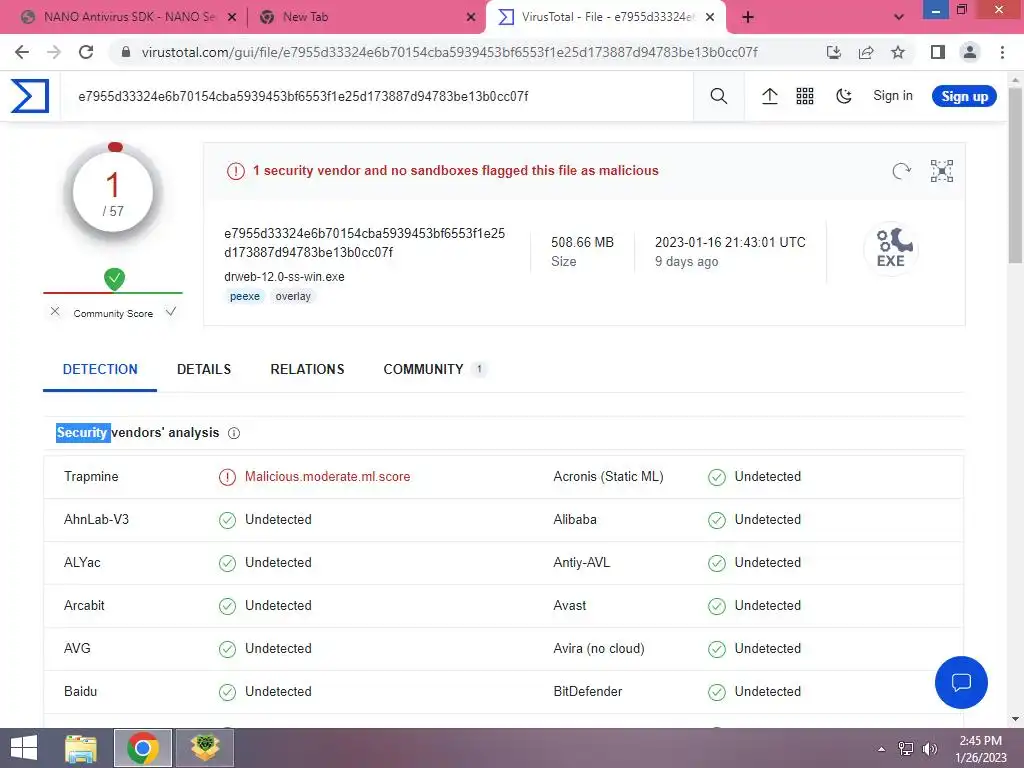Open the RELATIONS tab
This screenshot has width=1024, height=768.
pos(307,370)
